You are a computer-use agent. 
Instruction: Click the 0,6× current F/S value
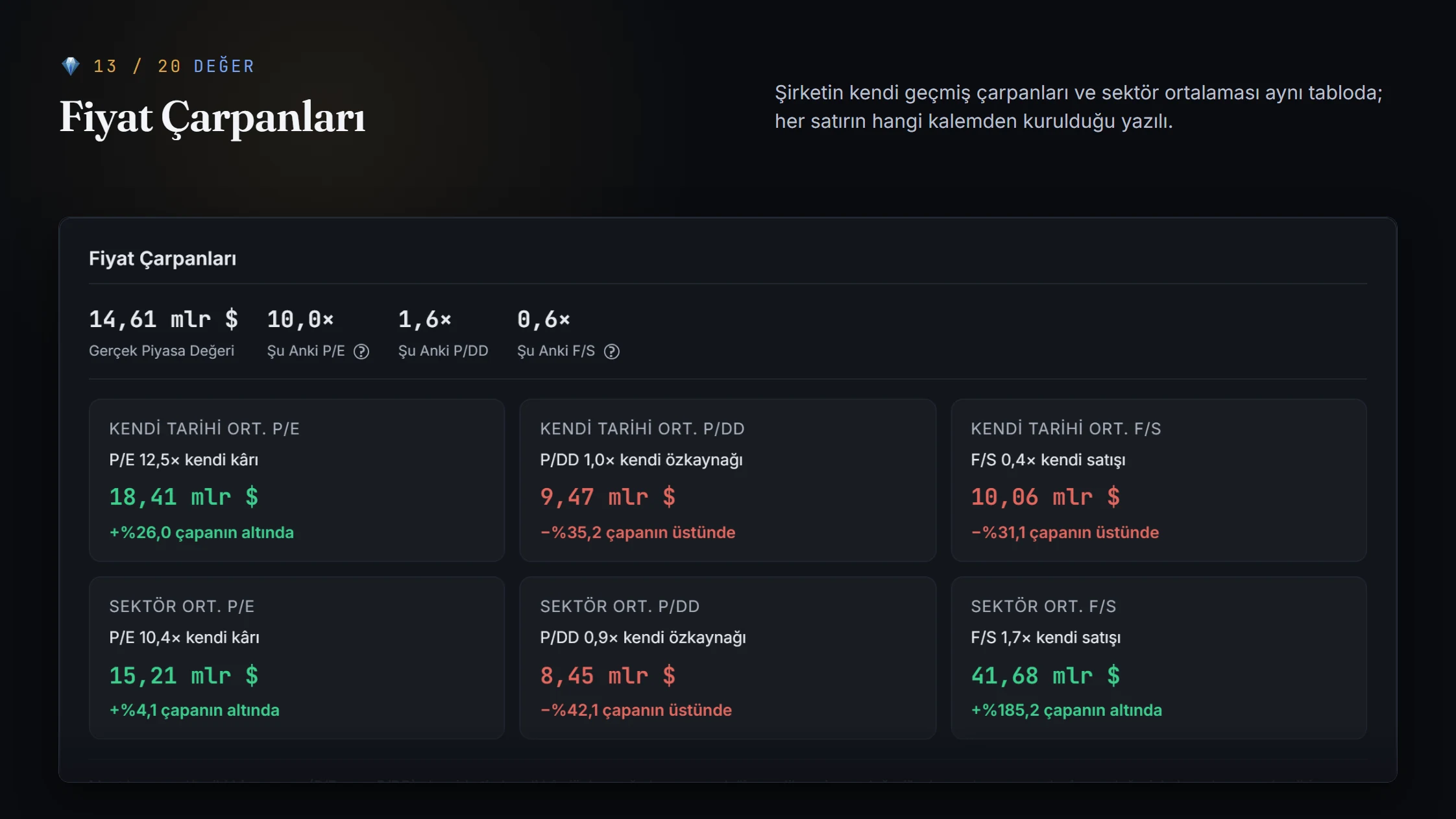[x=544, y=319]
